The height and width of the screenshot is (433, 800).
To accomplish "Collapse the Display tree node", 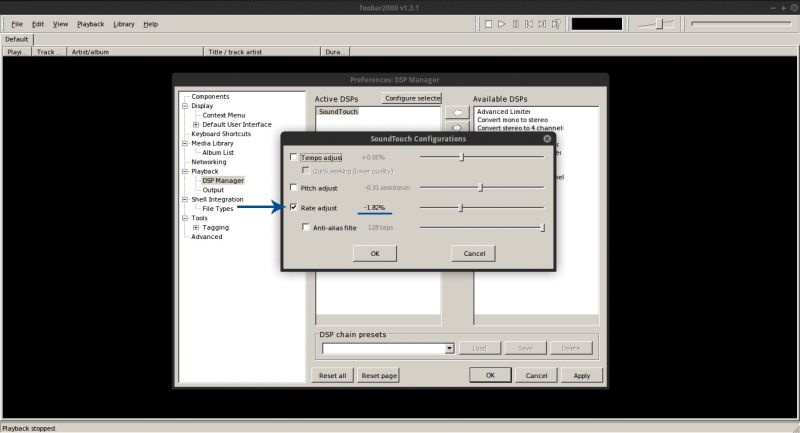I will click(185, 106).
